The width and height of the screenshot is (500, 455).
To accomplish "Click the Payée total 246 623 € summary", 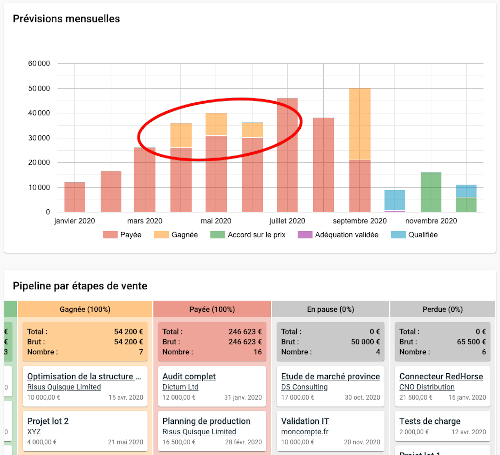I will point(212,332).
